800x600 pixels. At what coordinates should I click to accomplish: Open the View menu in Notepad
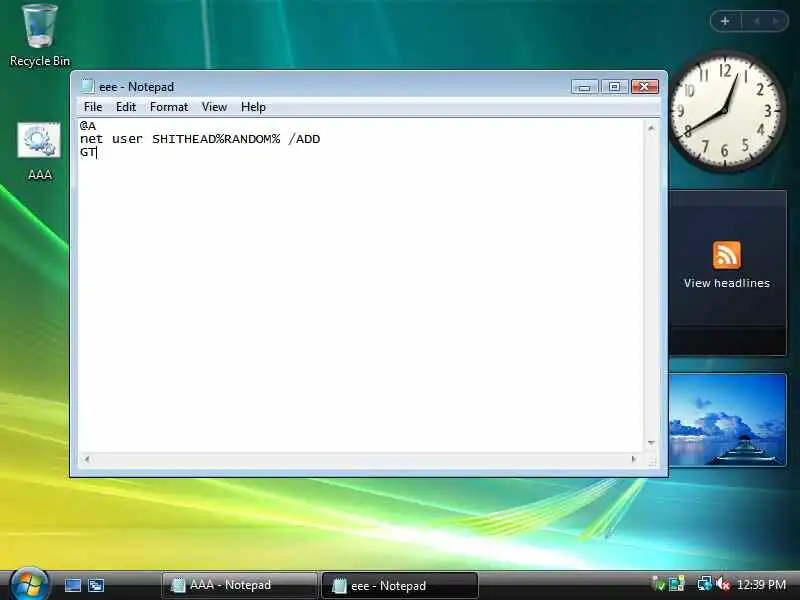point(214,107)
